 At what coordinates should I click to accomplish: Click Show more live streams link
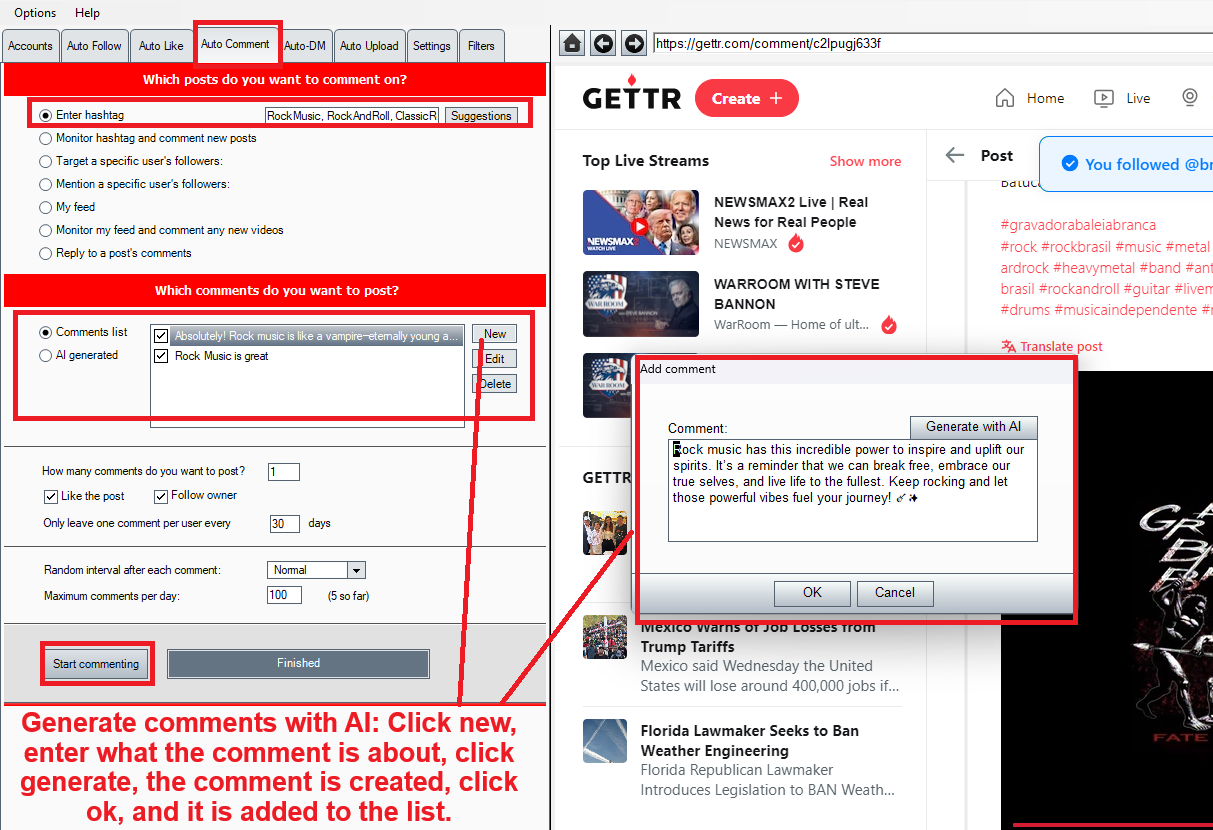(x=865, y=161)
